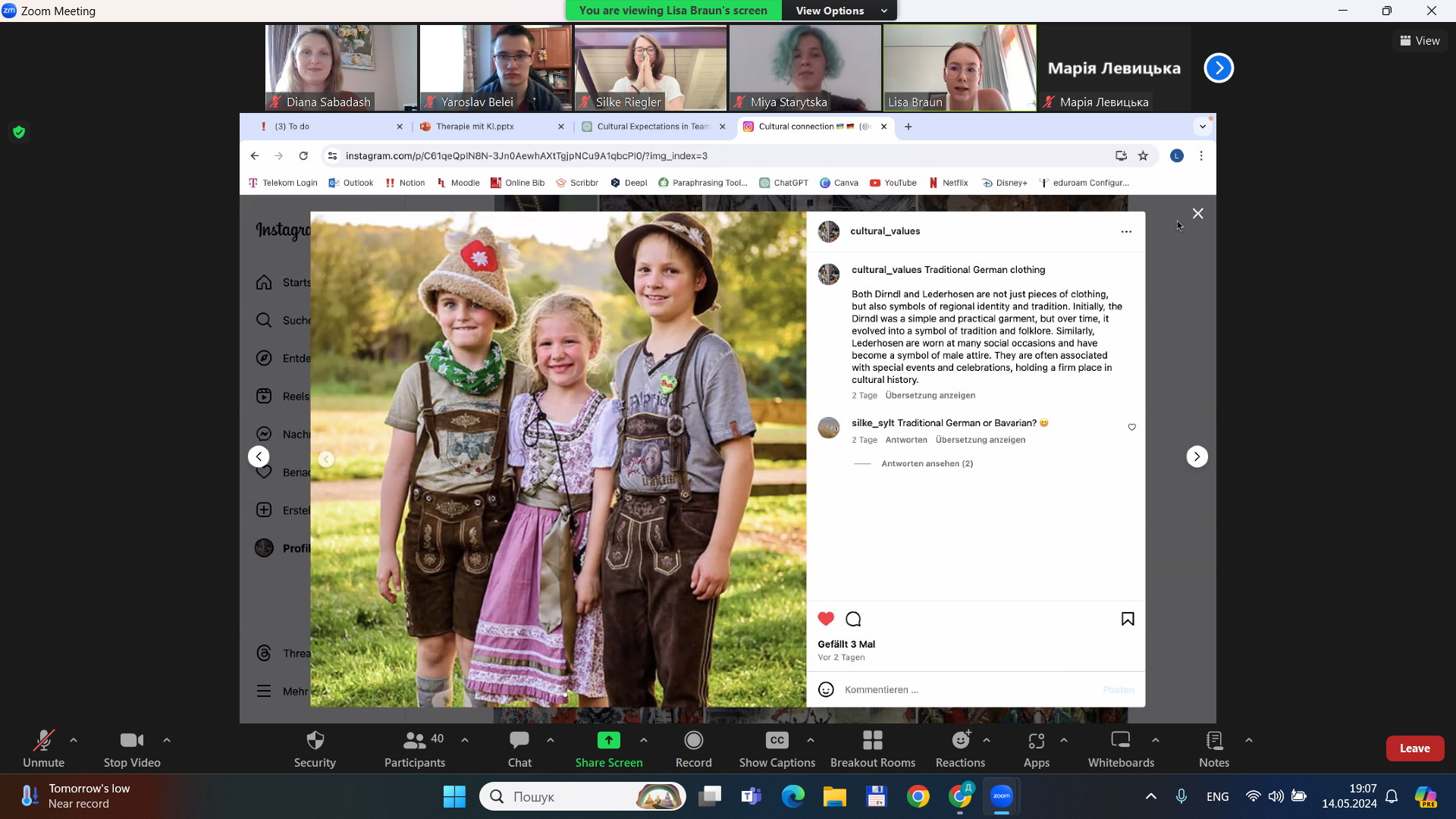The height and width of the screenshot is (819, 1456).
Task: Open the Chat panel
Action: point(519,740)
